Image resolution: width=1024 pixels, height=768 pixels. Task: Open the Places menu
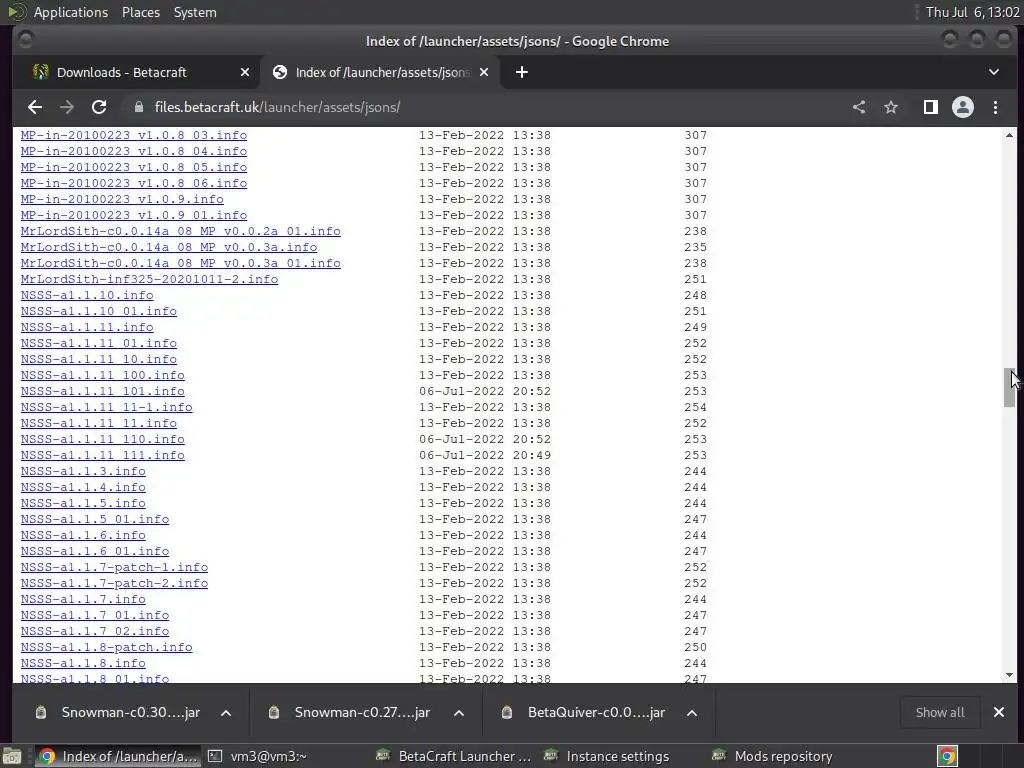click(x=140, y=12)
